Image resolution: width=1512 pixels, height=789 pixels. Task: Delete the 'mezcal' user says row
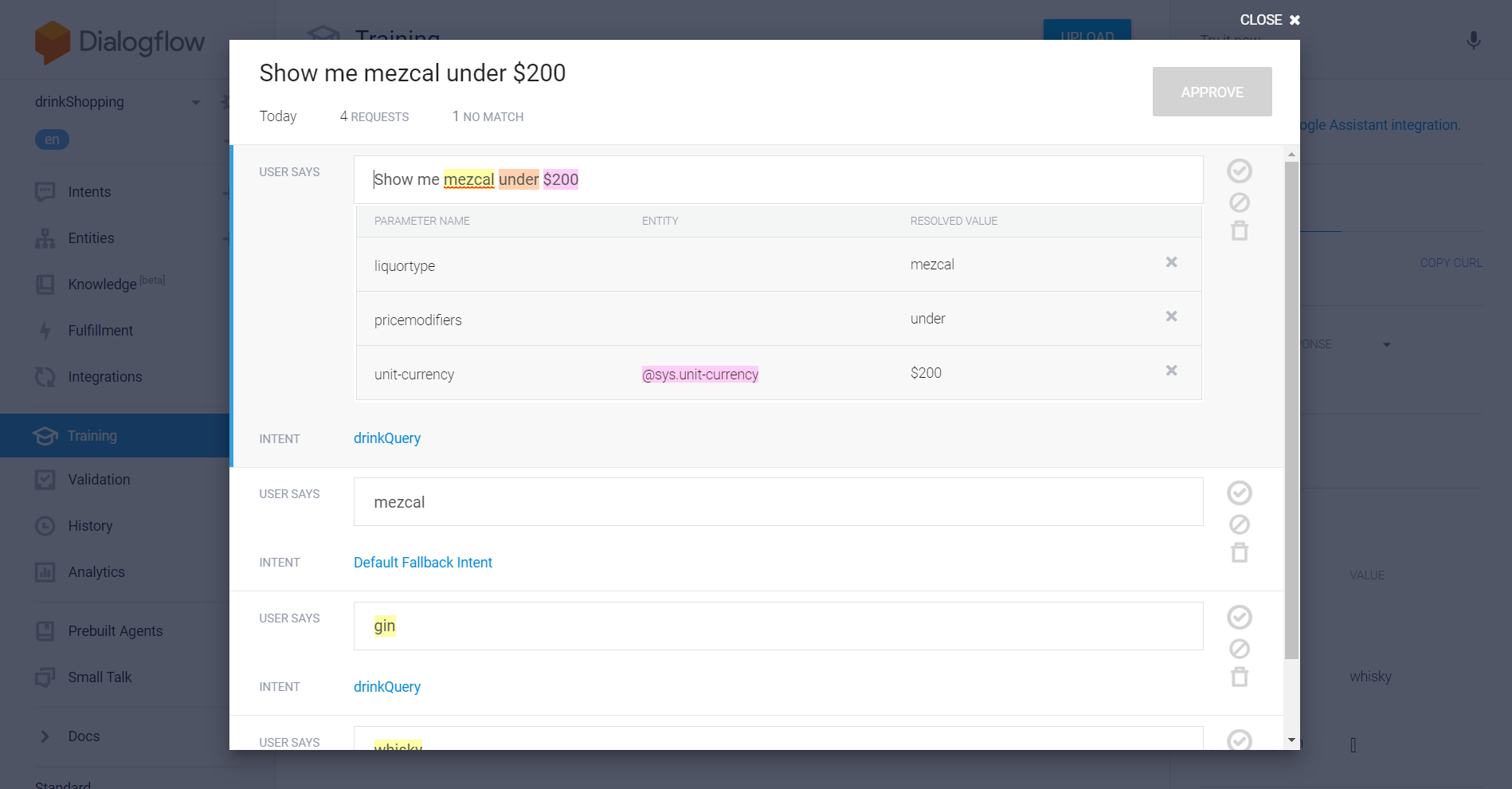coord(1240,553)
